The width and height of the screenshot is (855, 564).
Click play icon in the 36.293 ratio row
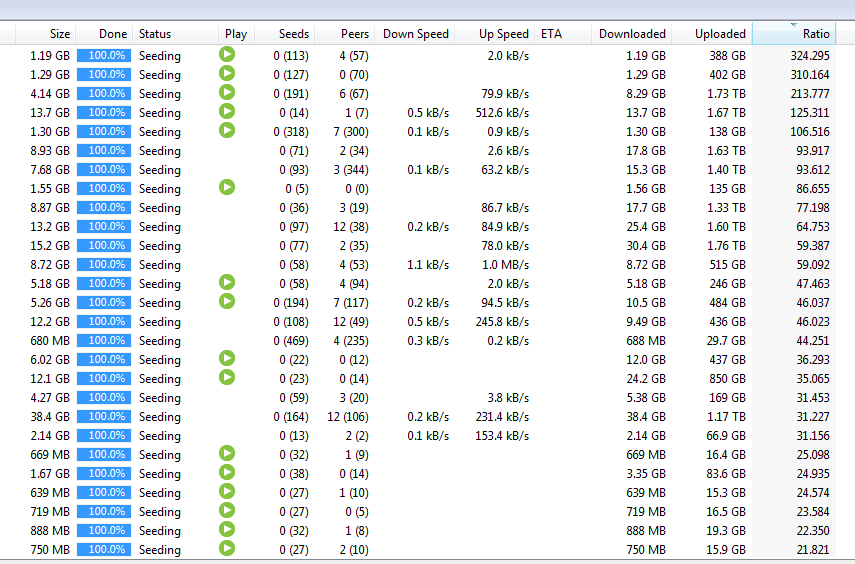coord(227,358)
